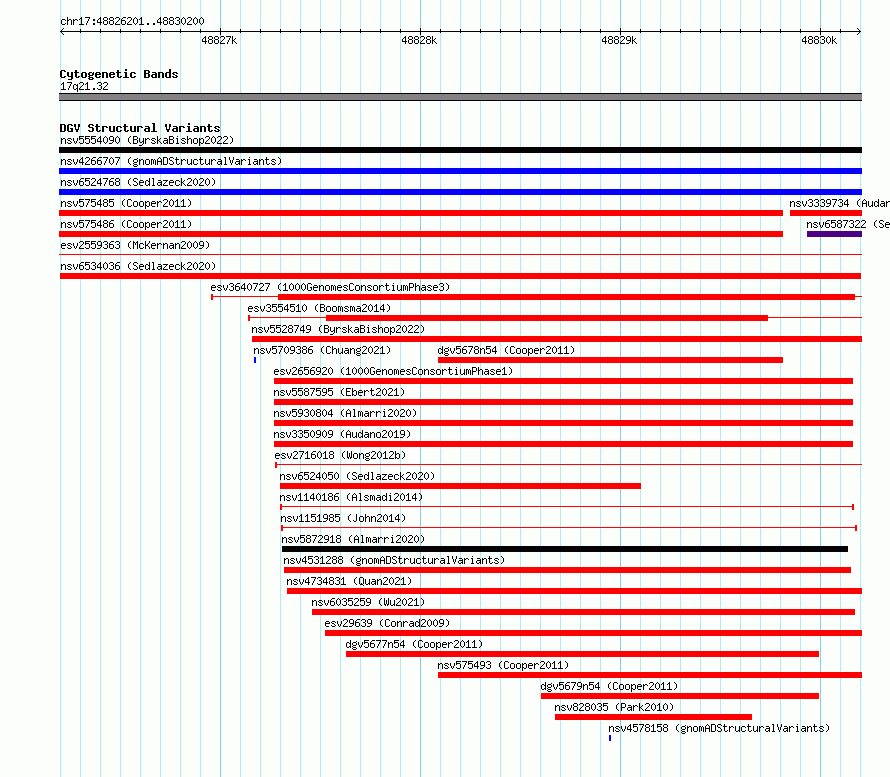Click the purple nsv6587322 variant bar

(834, 234)
